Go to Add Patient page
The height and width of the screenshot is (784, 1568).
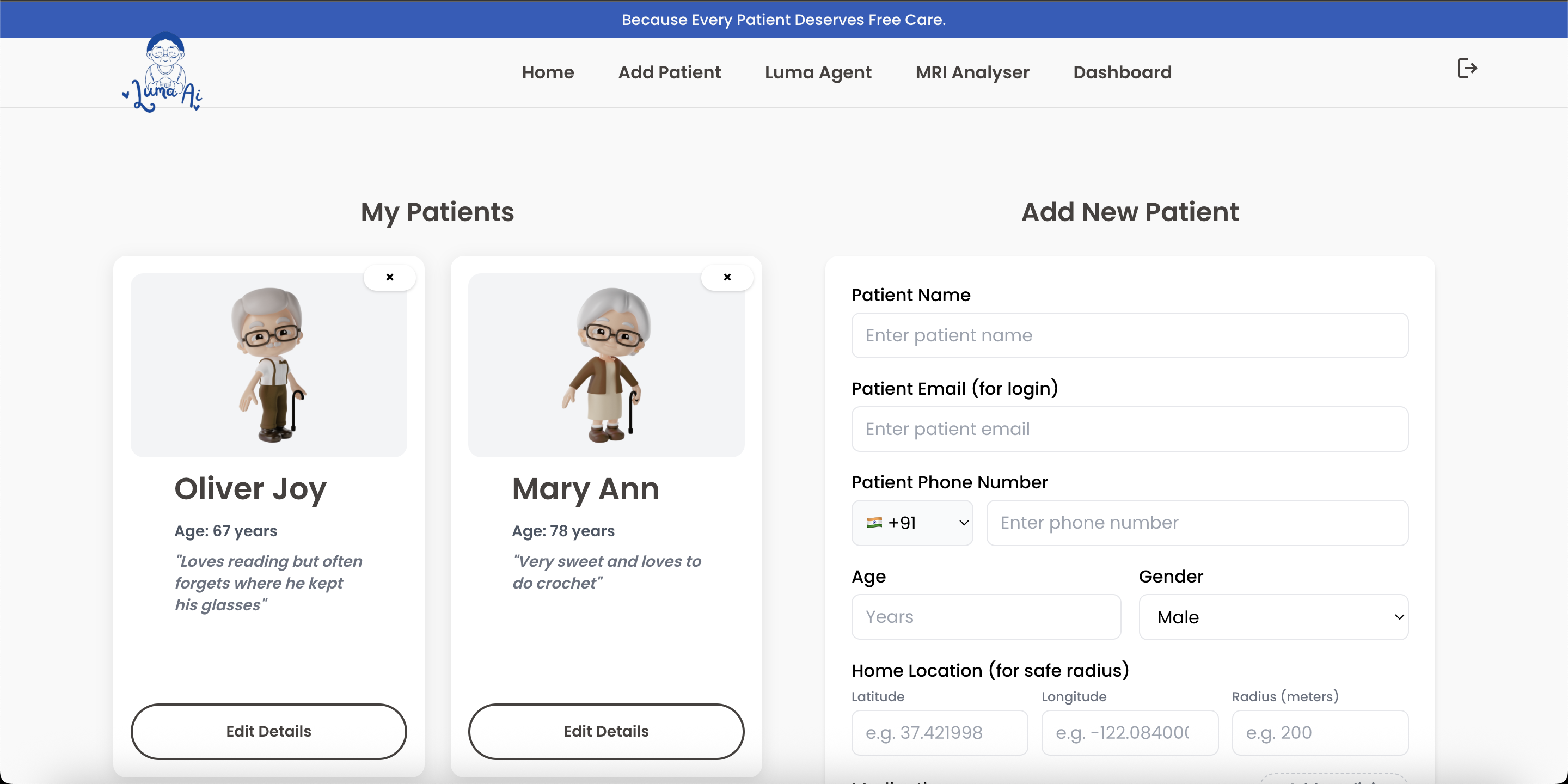tap(669, 72)
